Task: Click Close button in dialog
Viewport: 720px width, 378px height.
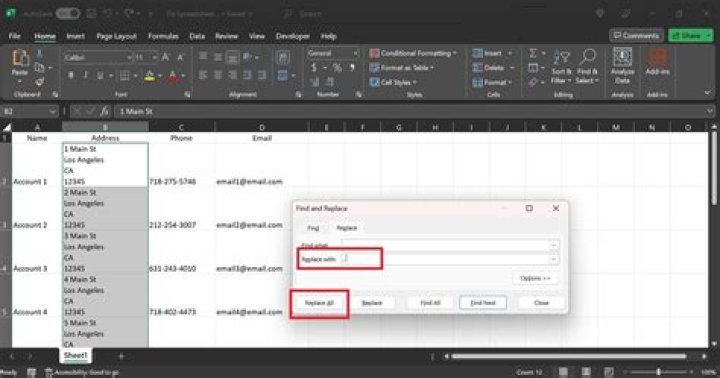Action: [541, 303]
